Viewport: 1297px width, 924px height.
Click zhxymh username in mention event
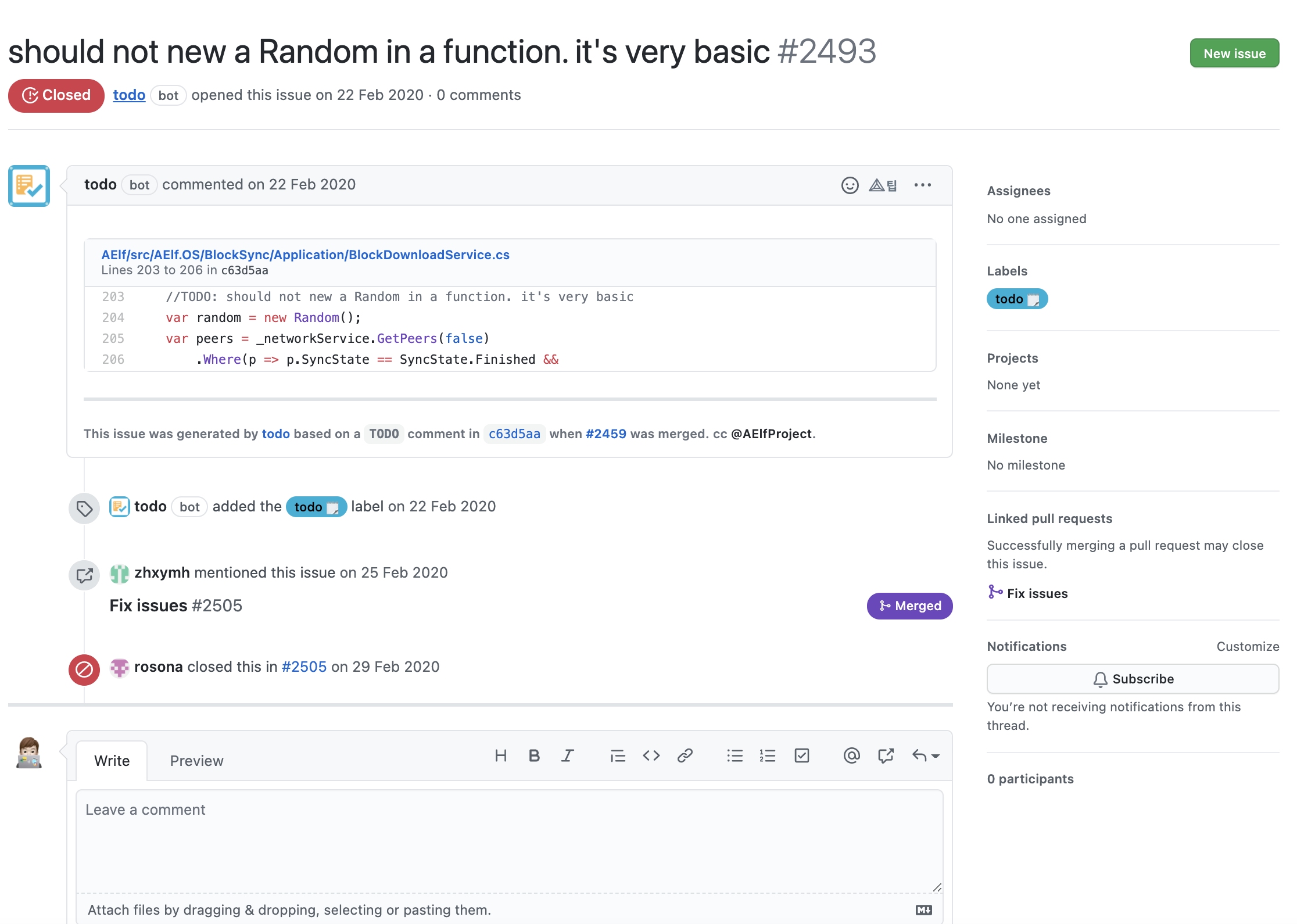(x=162, y=572)
